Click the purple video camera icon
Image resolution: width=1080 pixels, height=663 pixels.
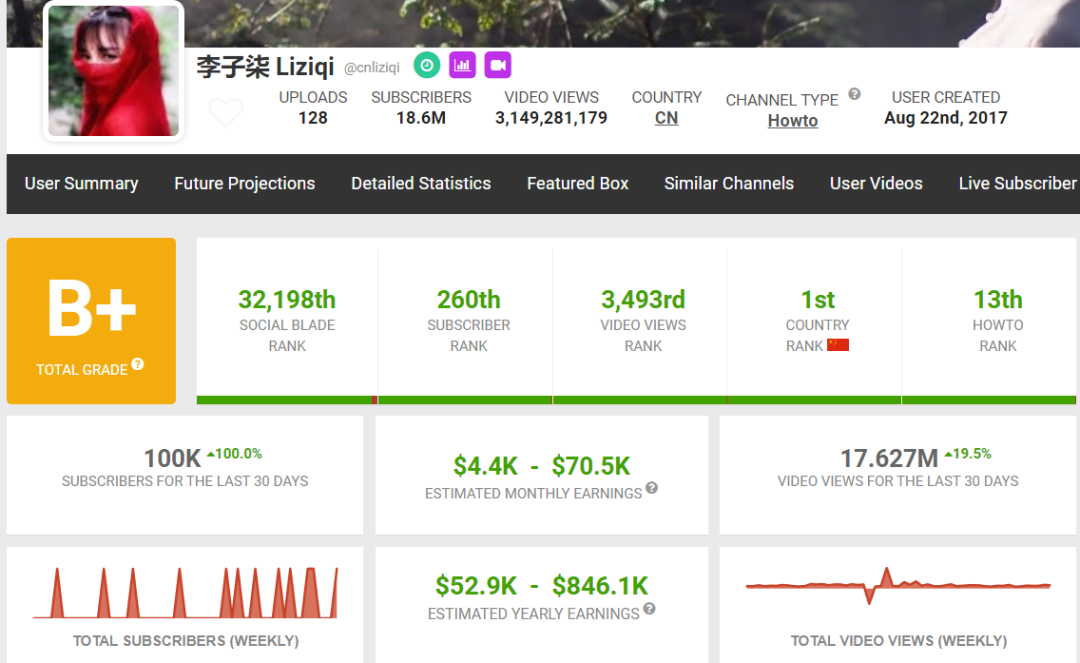(498, 65)
